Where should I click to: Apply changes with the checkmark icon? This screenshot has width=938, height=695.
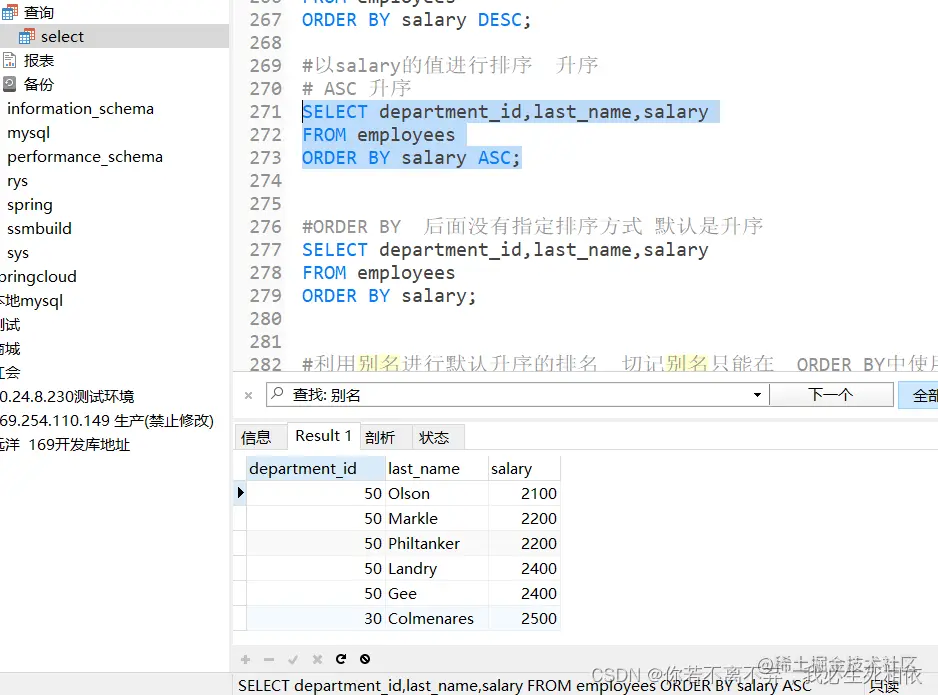click(x=293, y=659)
